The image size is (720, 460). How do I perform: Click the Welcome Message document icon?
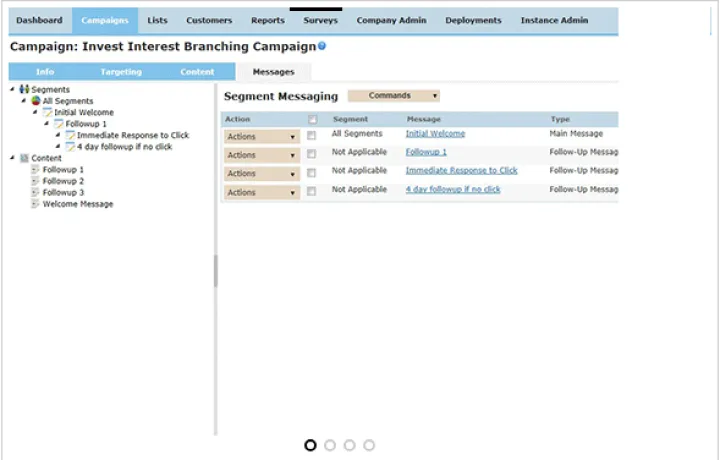pyautogui.click(x=35, y=204)
